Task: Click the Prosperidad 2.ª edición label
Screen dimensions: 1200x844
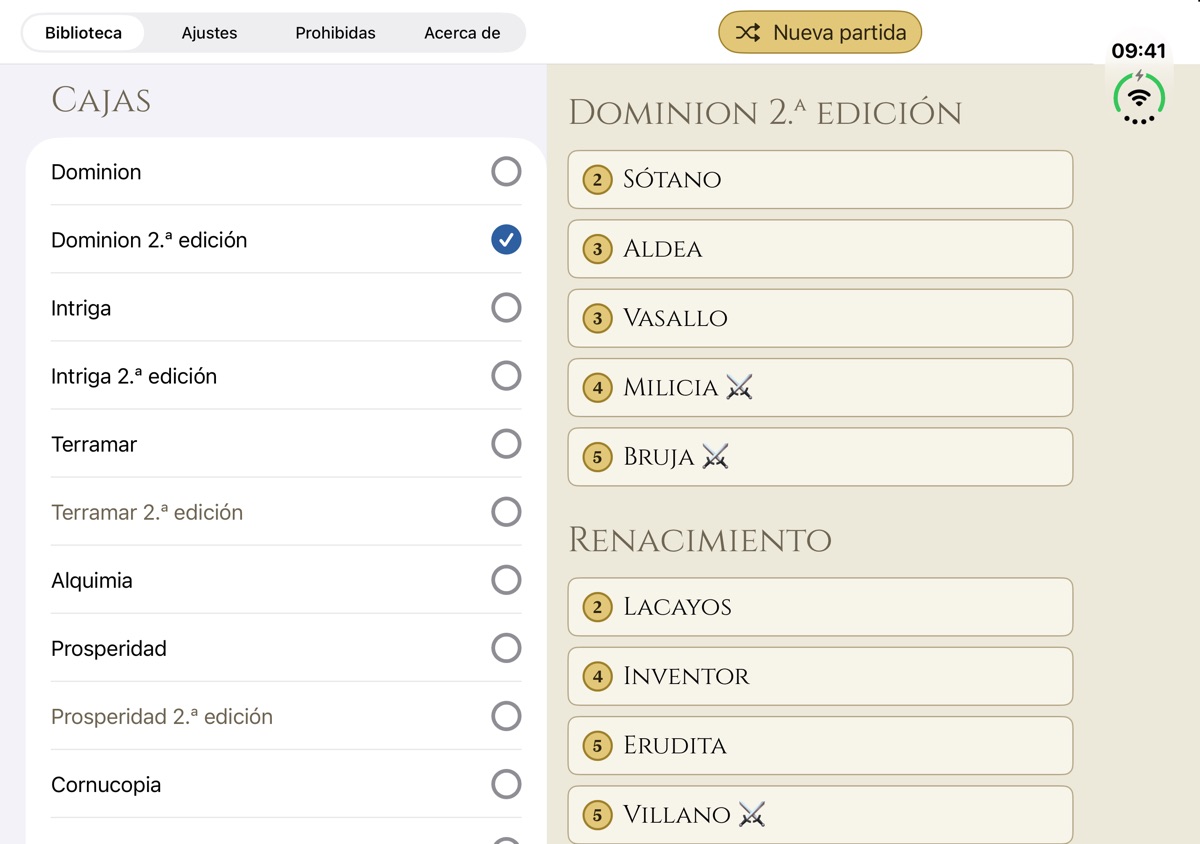Action: pyautogui.click(x=162, y=716)
